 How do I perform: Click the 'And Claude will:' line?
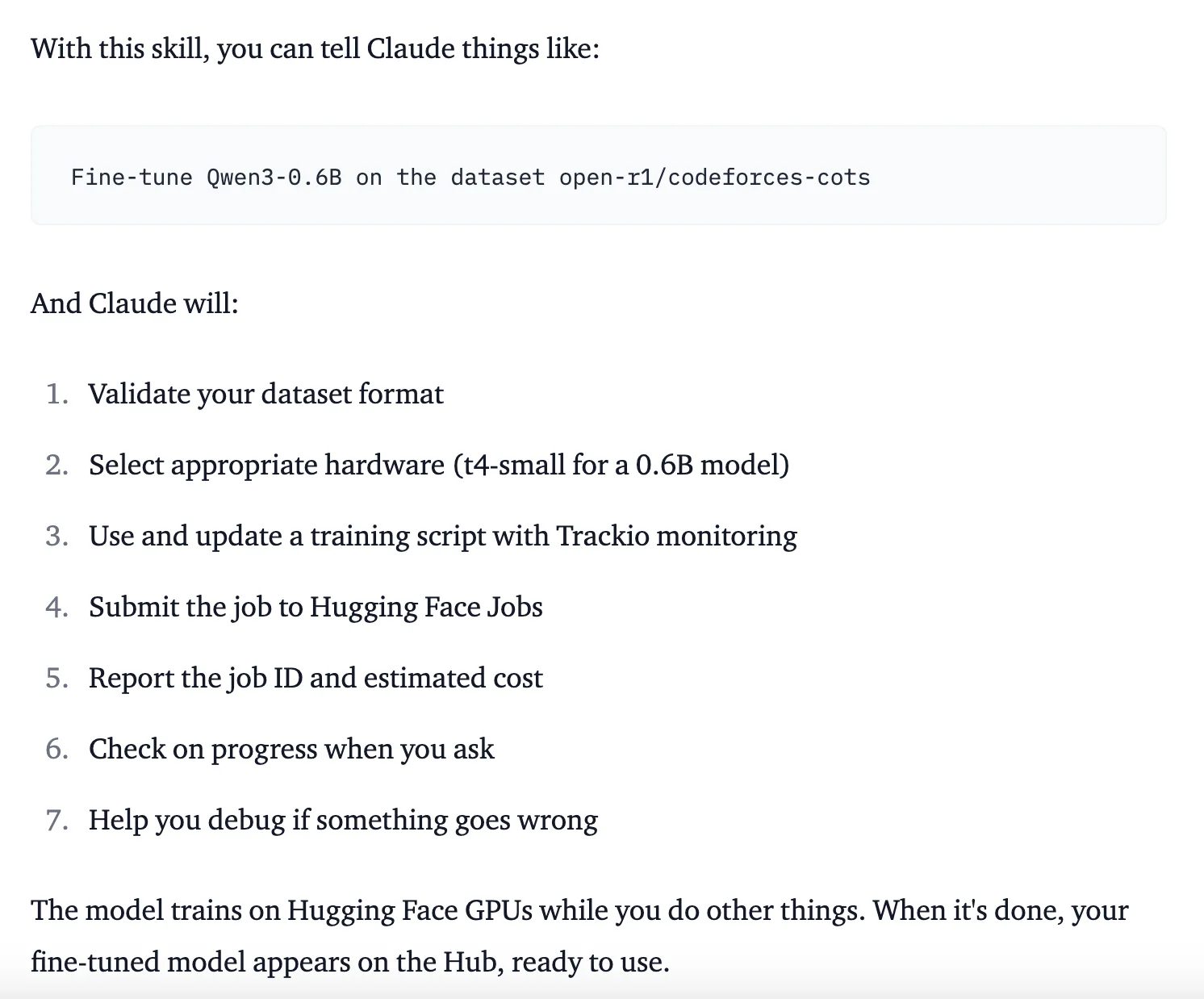click(135, 303)
